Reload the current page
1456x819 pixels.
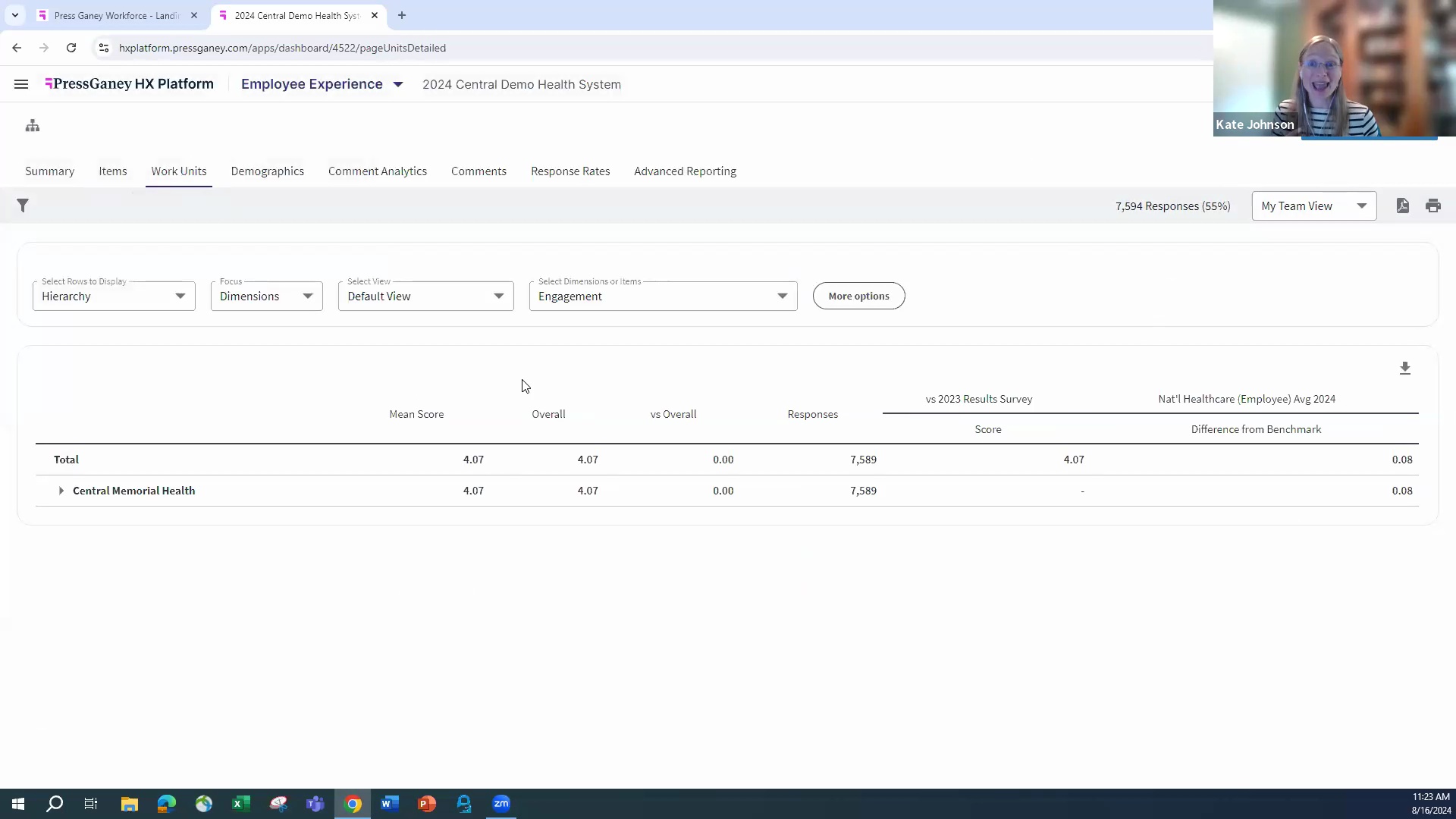(71, 48)
